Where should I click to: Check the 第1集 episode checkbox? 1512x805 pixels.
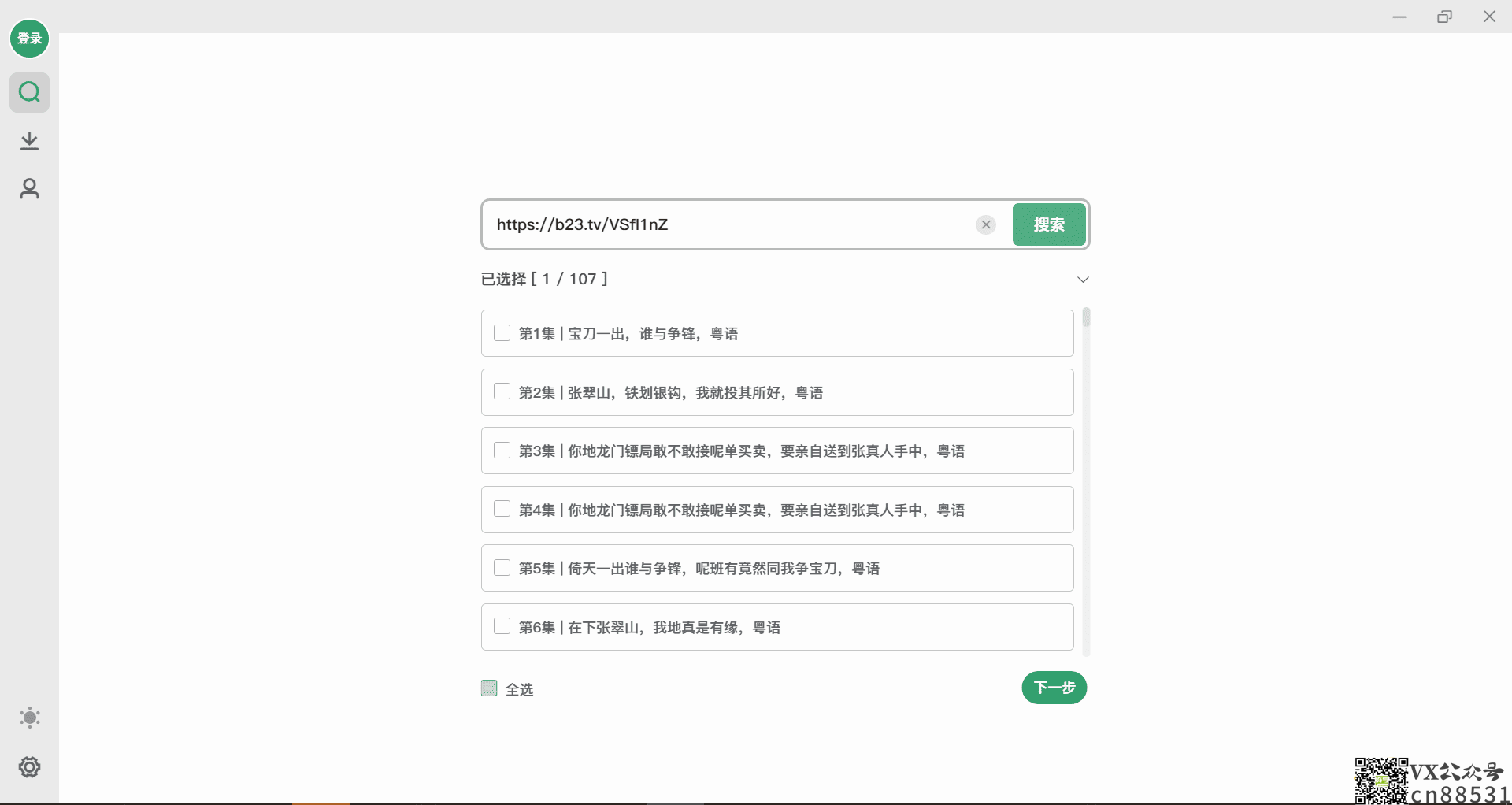tap(502, 333)
